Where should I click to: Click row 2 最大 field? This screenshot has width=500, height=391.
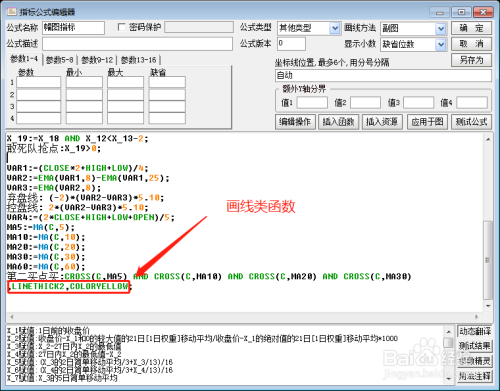[125, 95]
